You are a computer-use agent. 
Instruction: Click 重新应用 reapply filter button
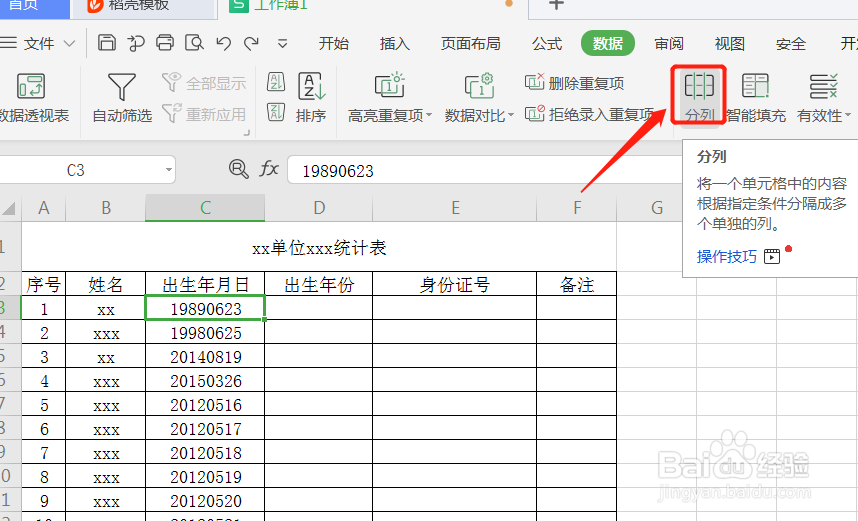[x=204, y=114]
